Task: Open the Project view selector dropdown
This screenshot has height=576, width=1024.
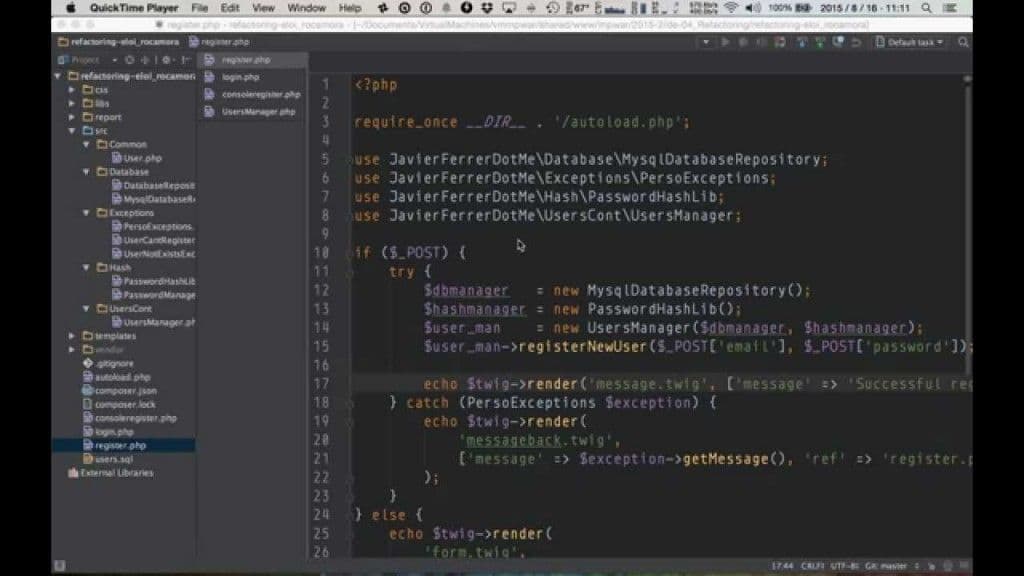Action: tap(115, 59)
